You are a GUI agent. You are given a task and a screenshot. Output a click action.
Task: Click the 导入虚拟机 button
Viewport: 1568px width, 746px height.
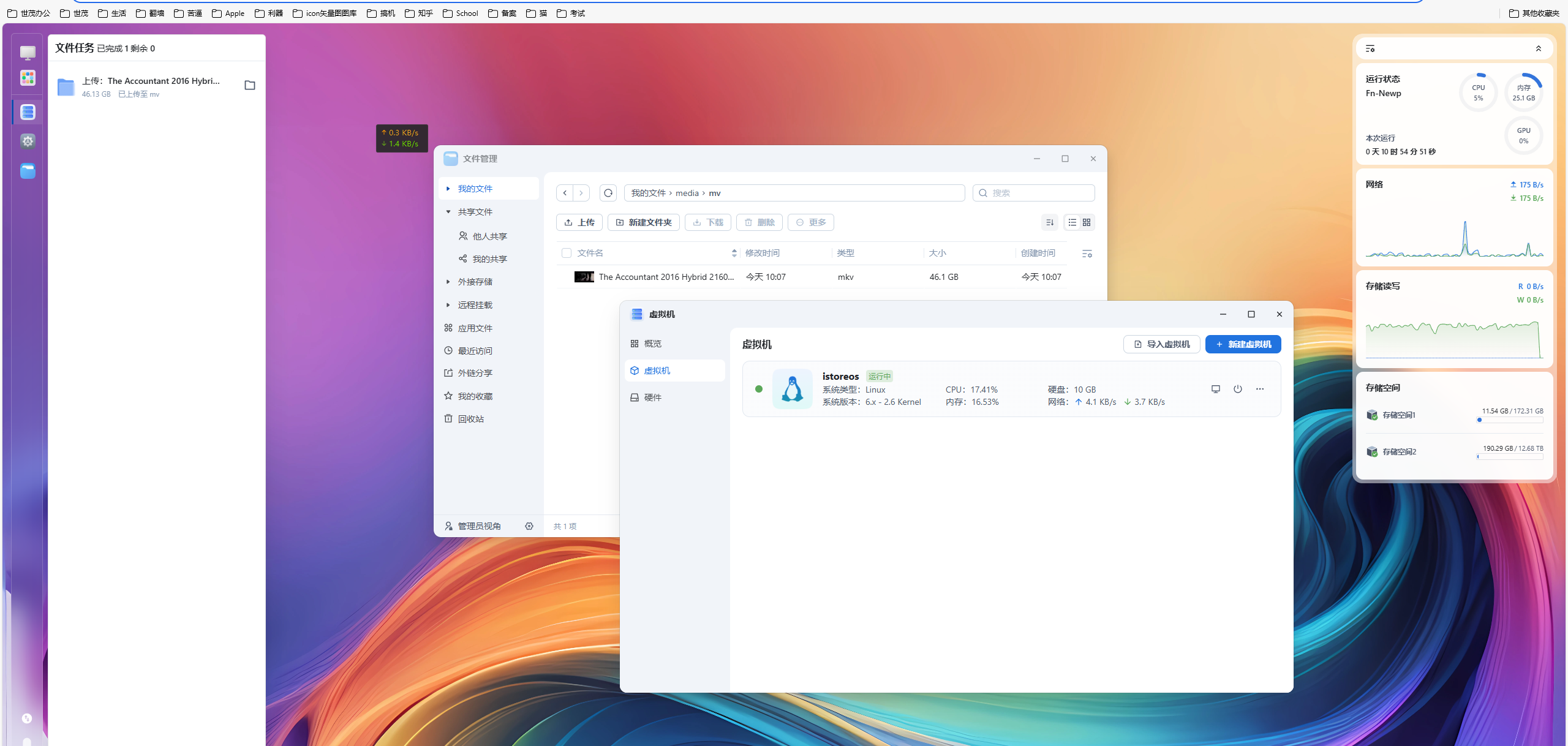pyautogui.click(x=1161, y=344)
